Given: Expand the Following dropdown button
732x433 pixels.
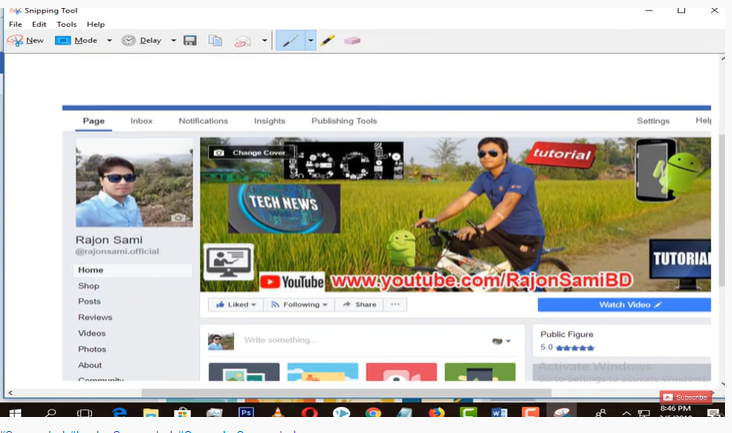Looking at the screenshot, I should 299,305.
